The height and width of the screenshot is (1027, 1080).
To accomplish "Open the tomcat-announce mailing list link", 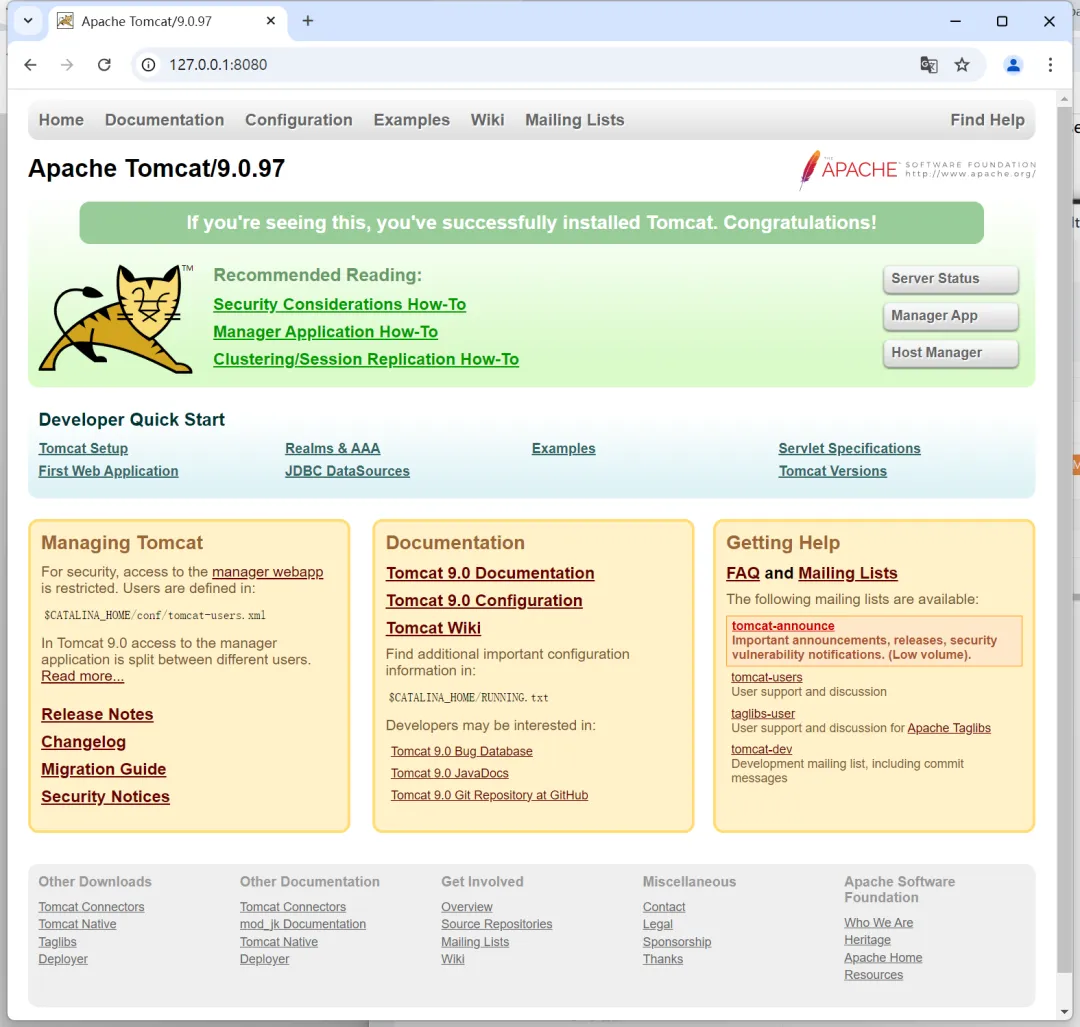I will click(x=782, y=625).
